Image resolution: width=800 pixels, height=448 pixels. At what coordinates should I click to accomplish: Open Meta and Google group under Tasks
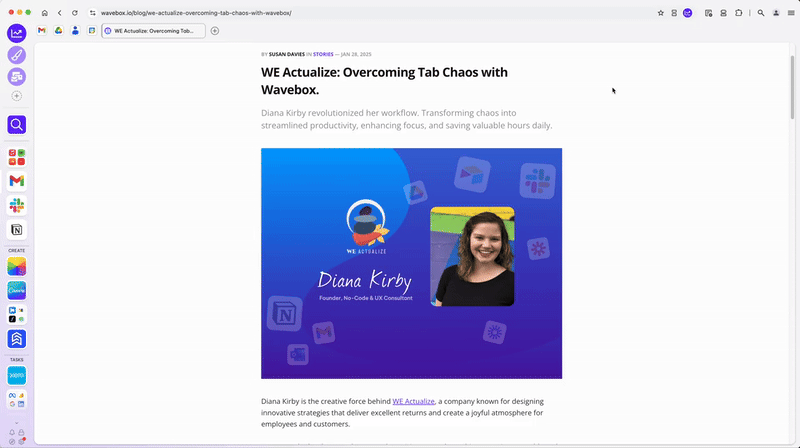click(17, 400)
